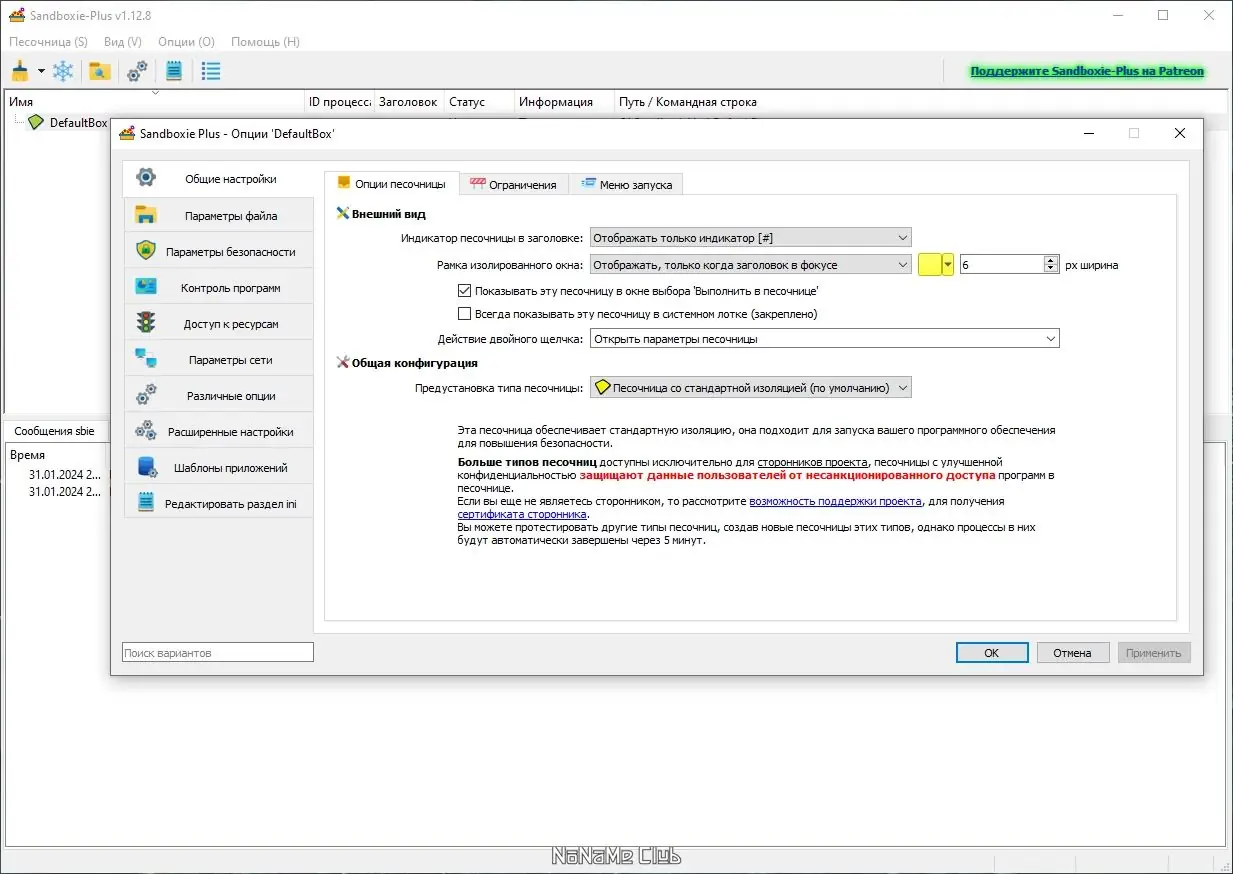Click the snowflake suspend icon in toolbar
Image resolution: width=1233 pixels, height=874 pixels.
(x=63, y=71)
